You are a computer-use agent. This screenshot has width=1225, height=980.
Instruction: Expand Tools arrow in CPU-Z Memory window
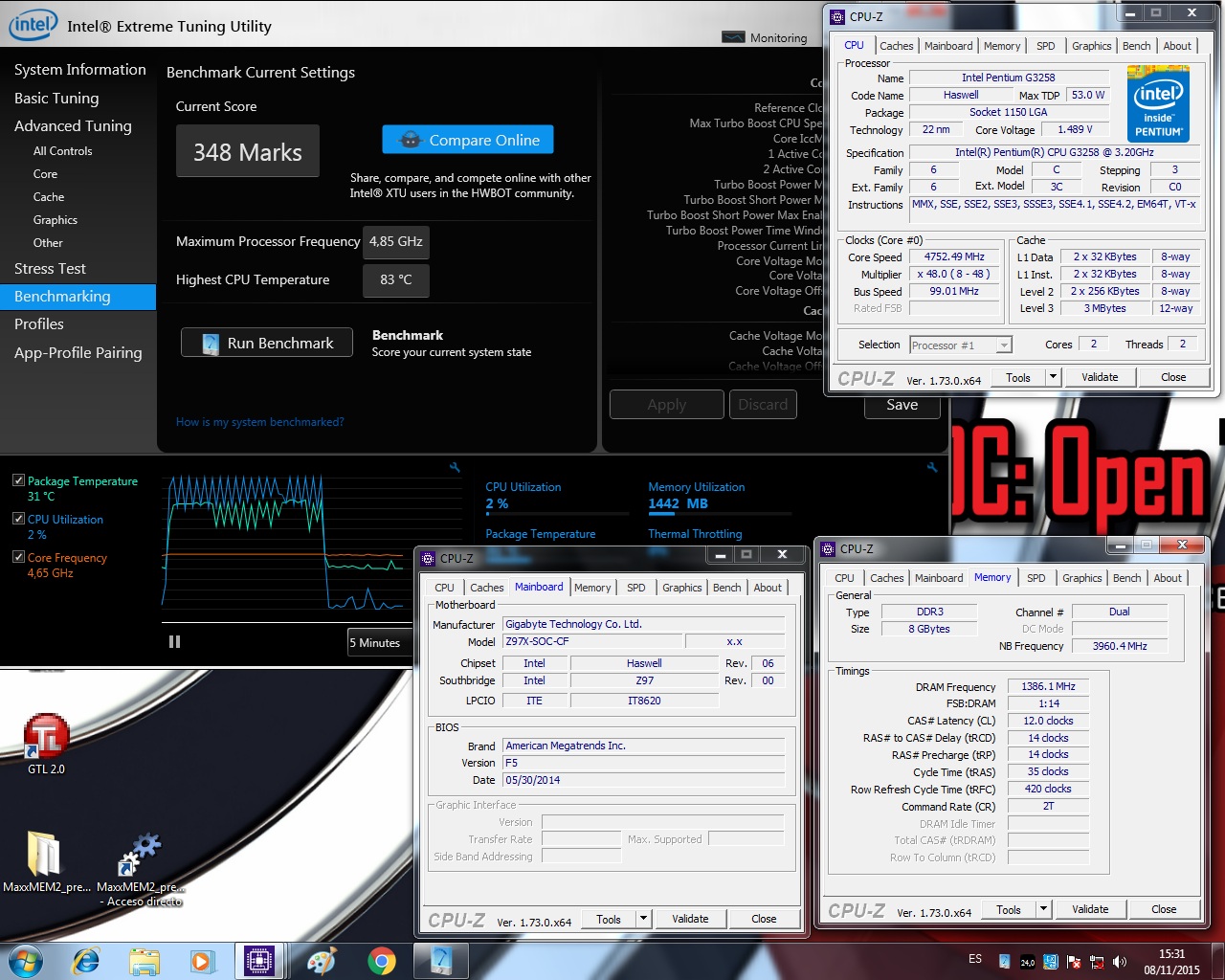click(x=1043, y=909)
